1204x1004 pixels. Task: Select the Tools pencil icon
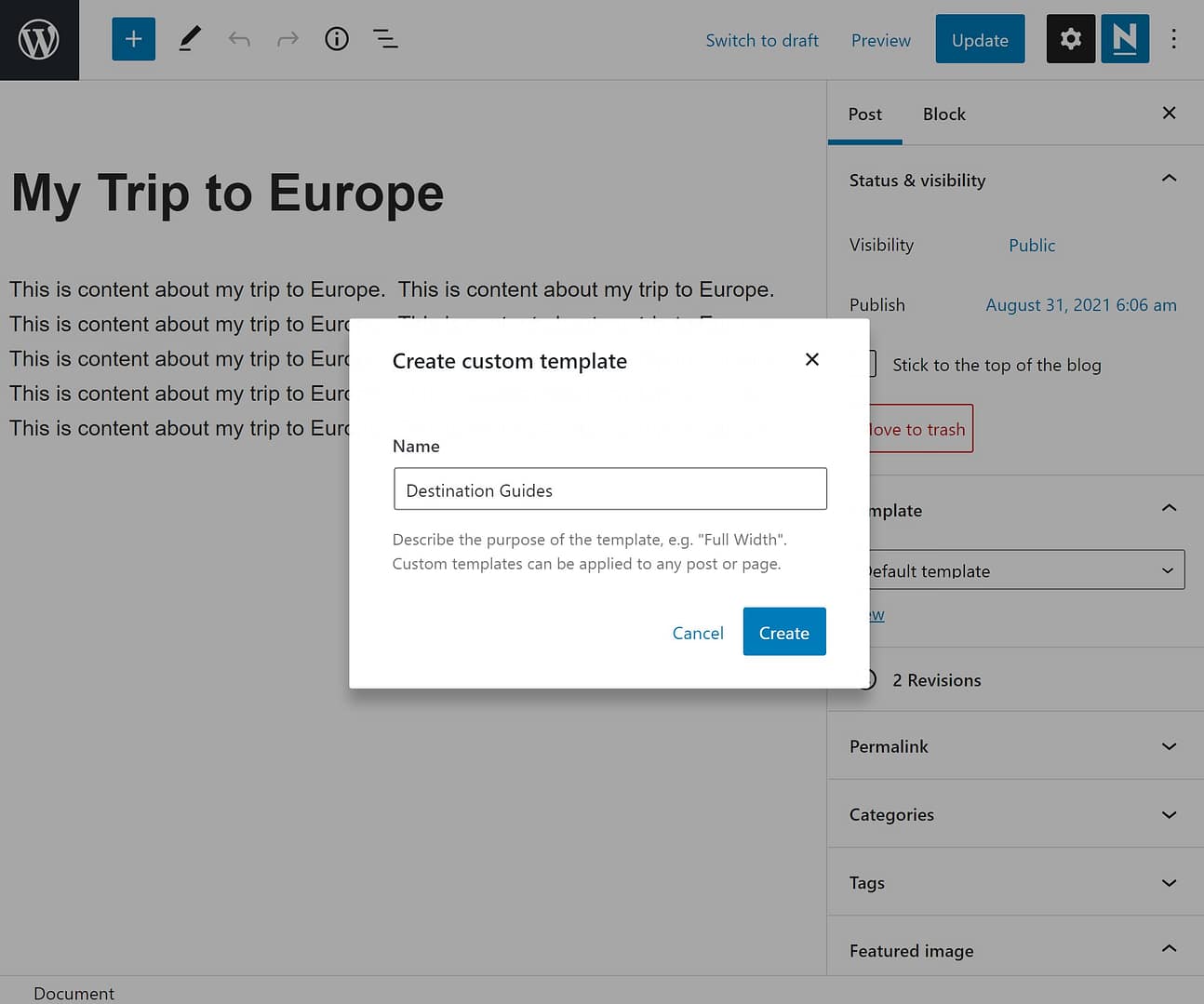[189, 38]
